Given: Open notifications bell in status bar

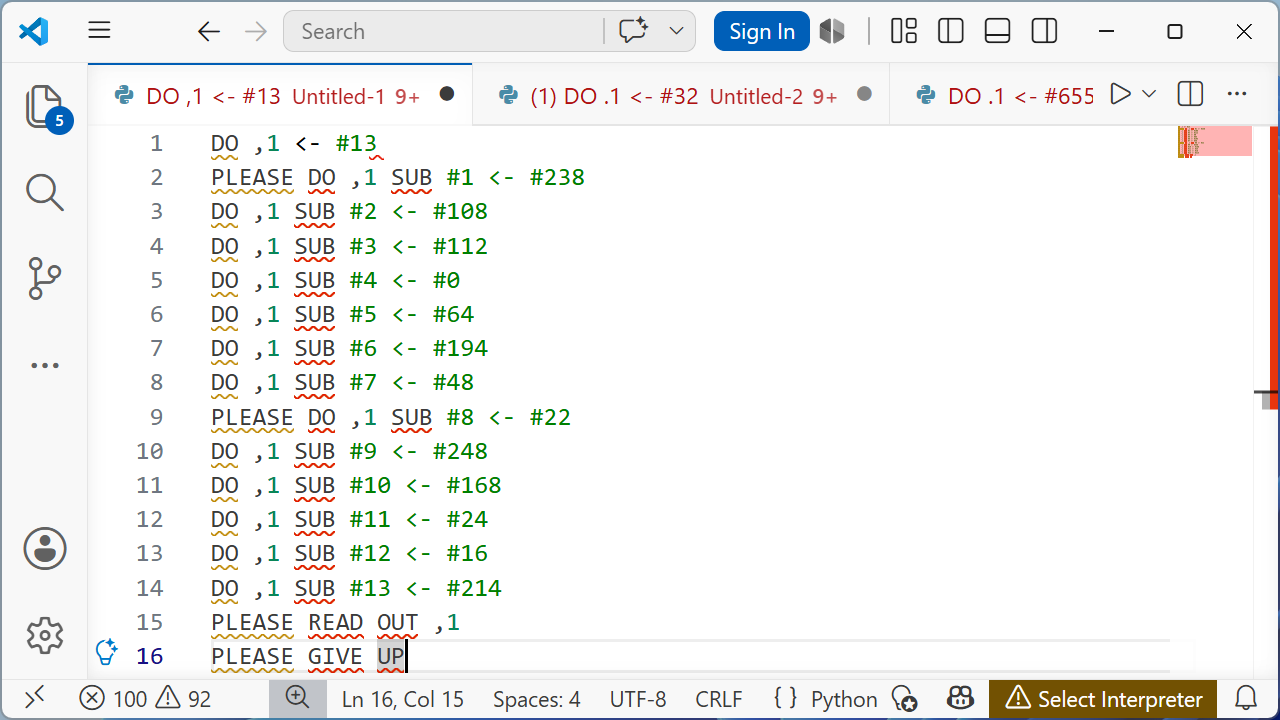Looking at the screenshot, I should (1246, 698).
